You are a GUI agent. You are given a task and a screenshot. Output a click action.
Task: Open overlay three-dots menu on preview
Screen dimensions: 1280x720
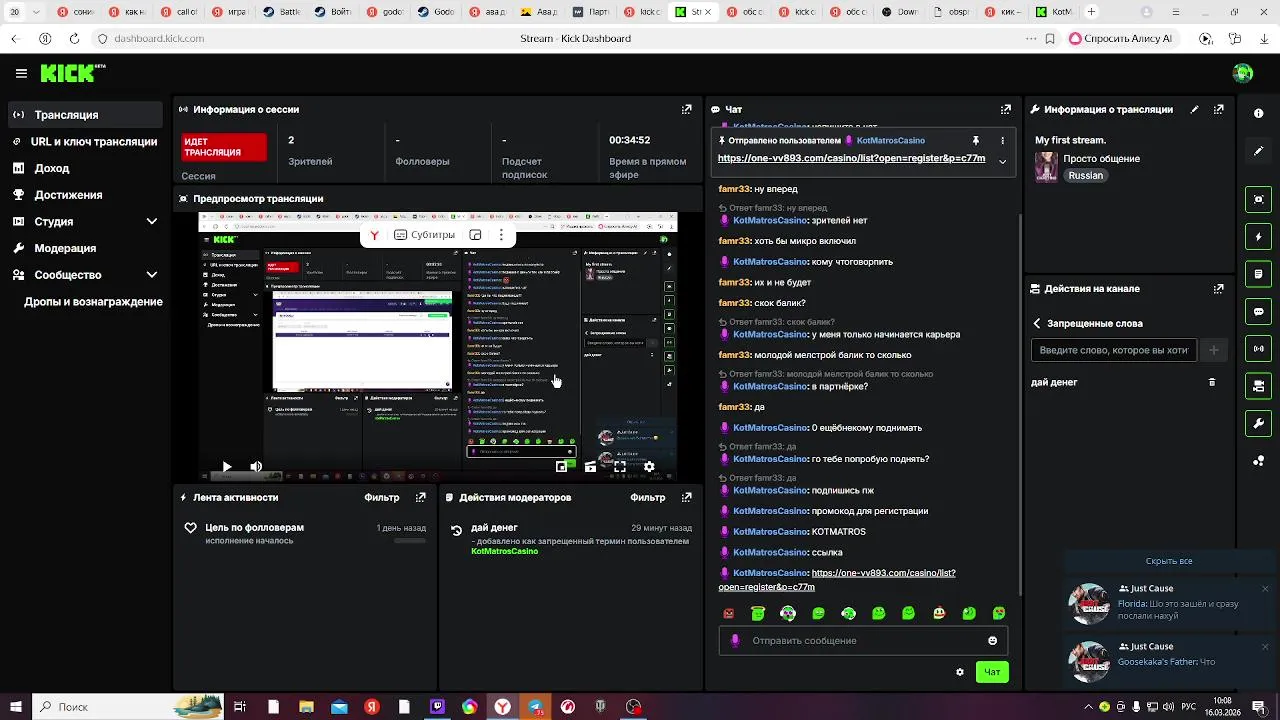coord(503,235)
